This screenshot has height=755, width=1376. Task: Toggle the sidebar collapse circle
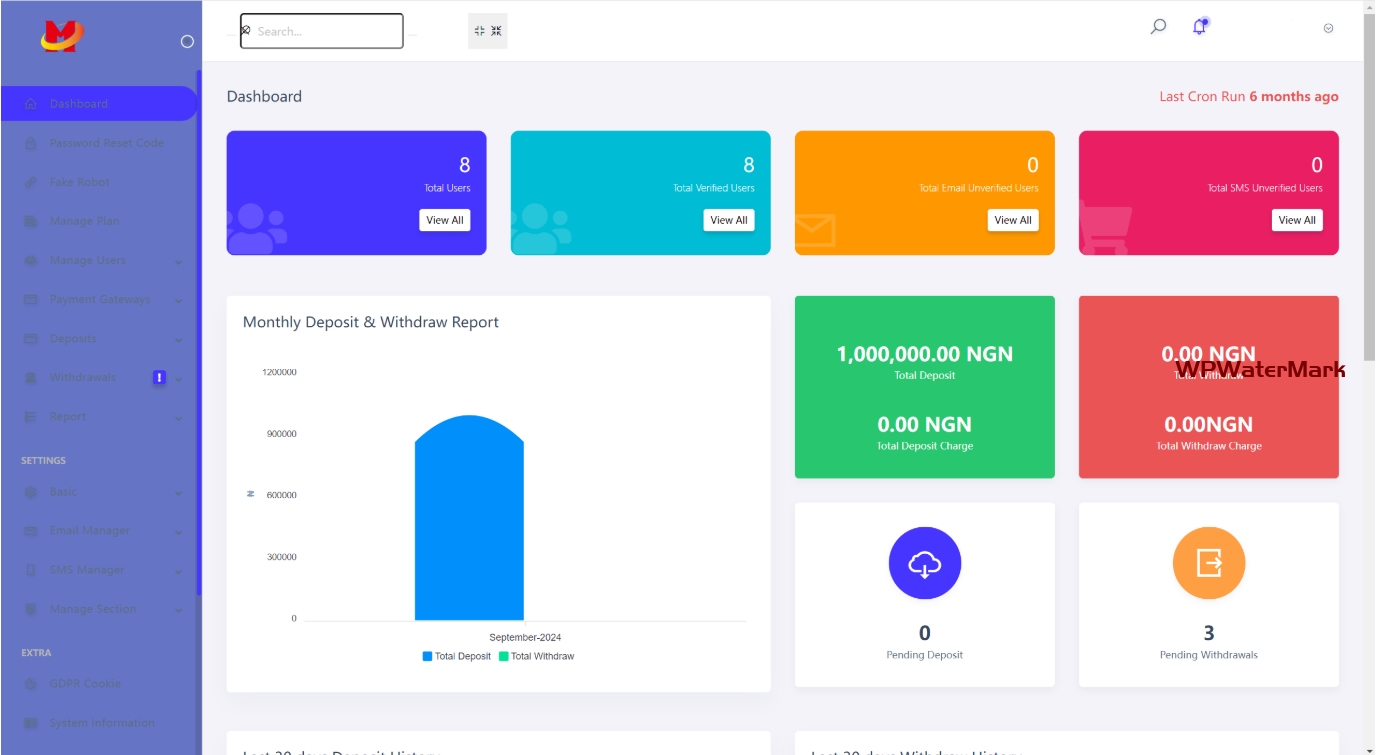[187, 41]
